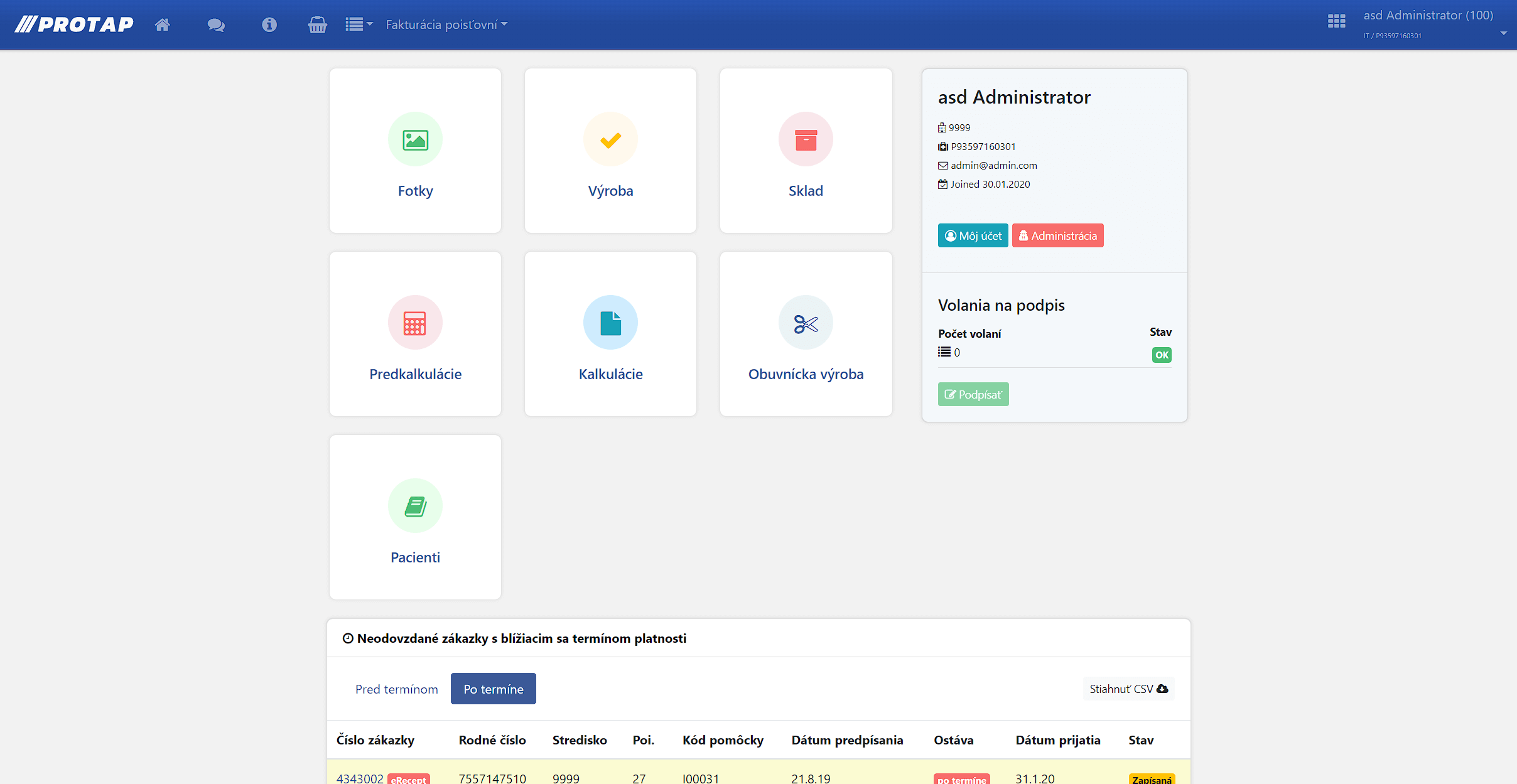1517x784 pixels.
Task: Open the home icon in navbar
Action: [163, 24]
